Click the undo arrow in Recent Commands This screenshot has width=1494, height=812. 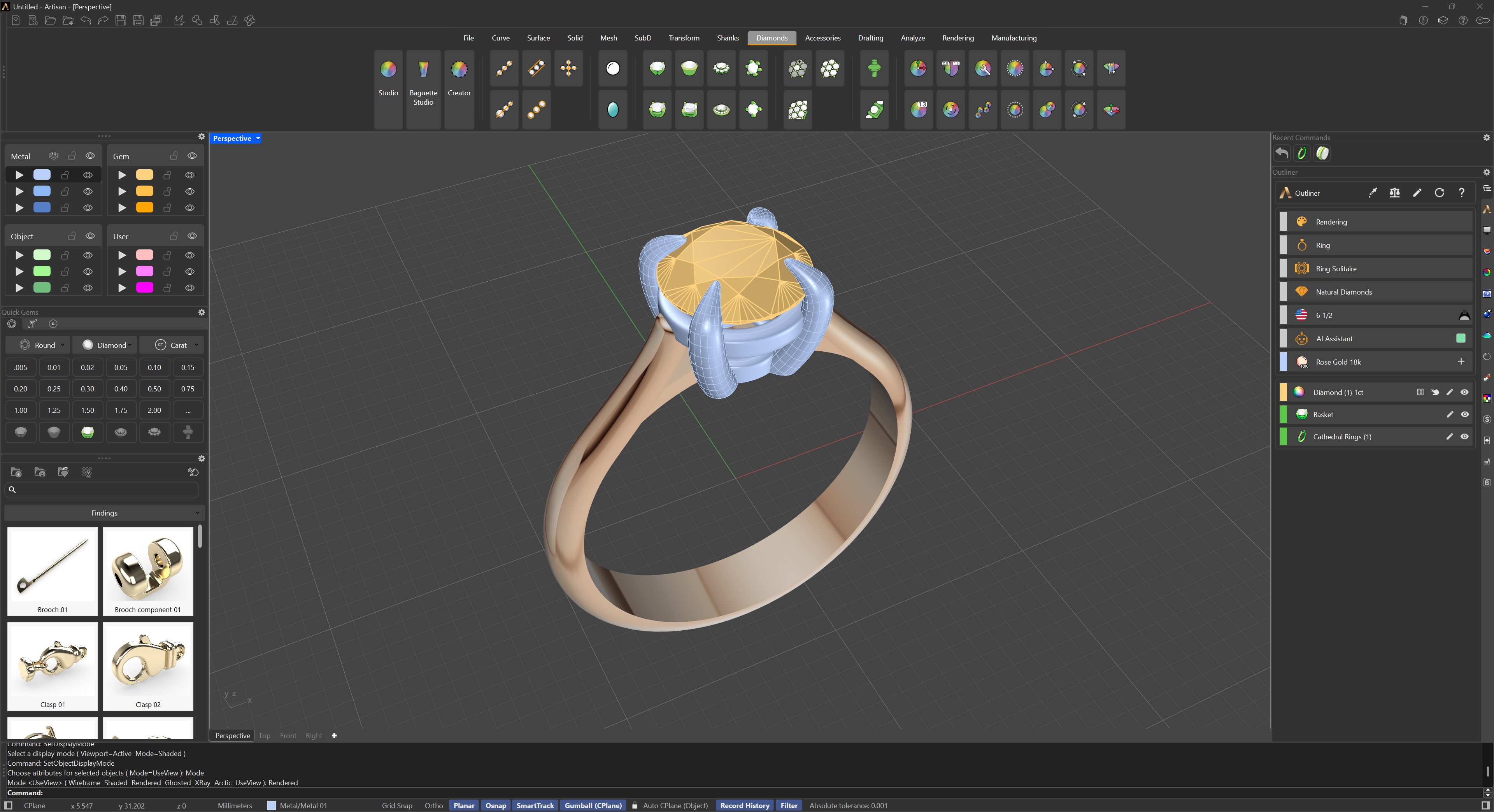[1282, 153]
